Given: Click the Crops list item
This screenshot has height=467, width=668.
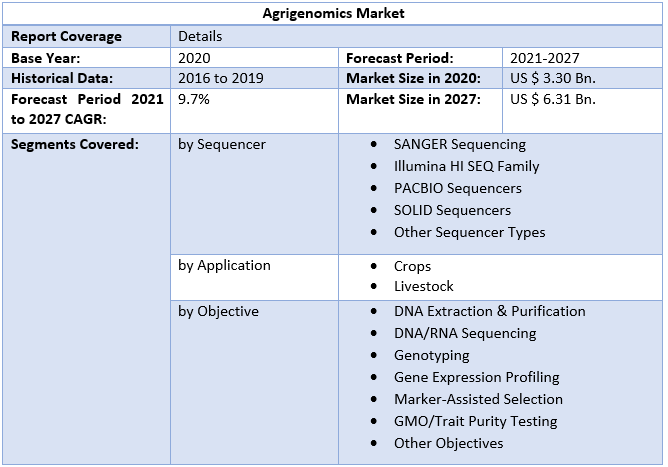Looking at the screenshot, I should [412, 266].
